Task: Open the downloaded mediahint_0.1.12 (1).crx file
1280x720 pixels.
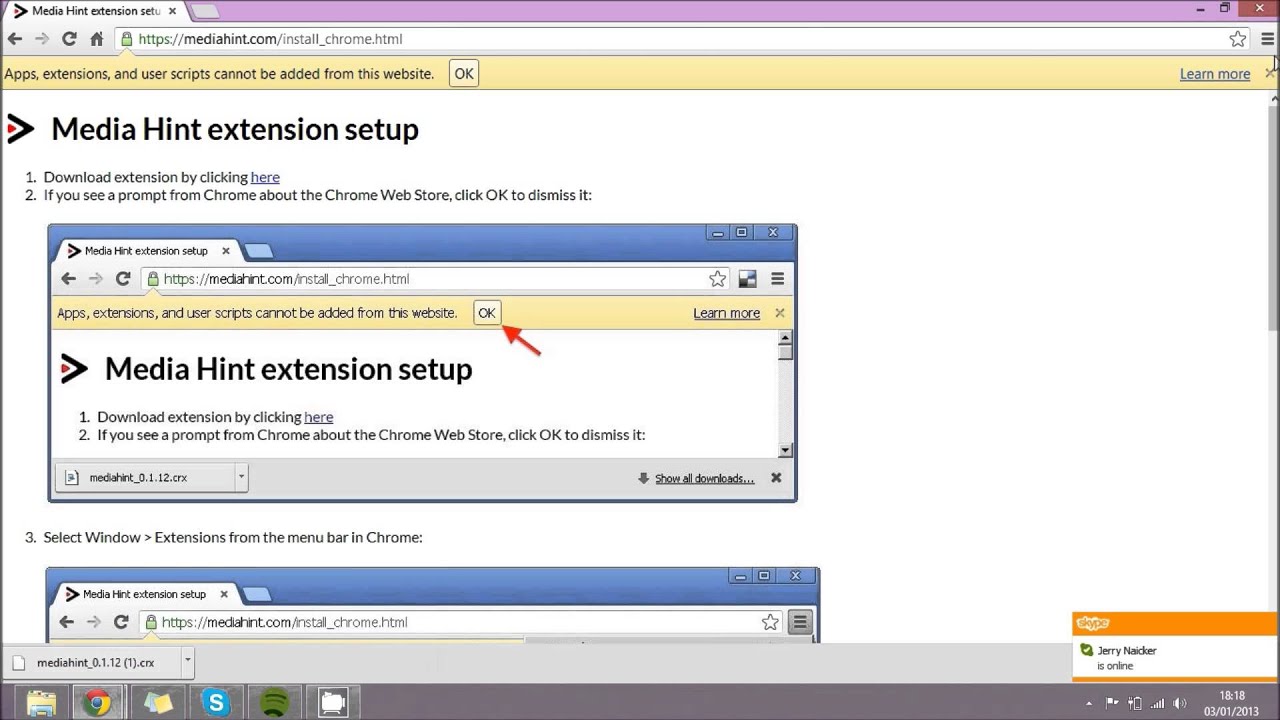Action: pyautogui.click(x=96, y=662)
